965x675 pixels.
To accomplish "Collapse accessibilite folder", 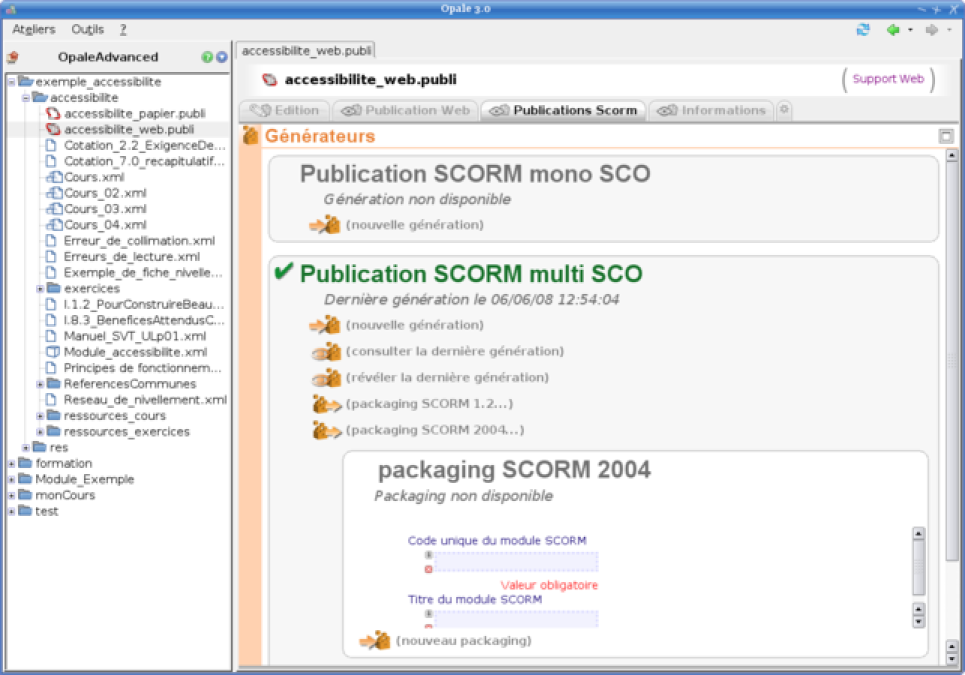I will click(26, 98).
